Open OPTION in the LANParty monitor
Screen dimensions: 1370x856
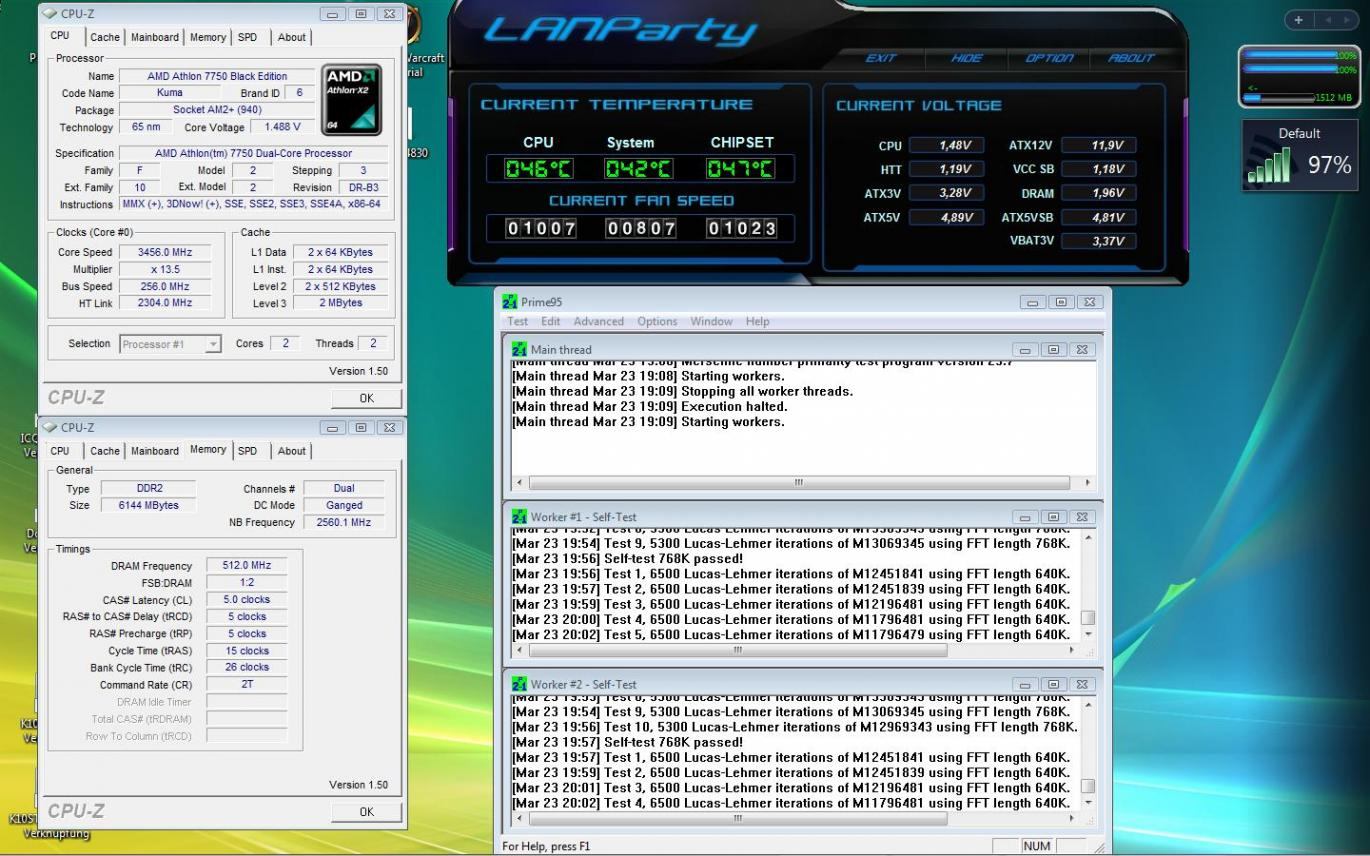point(1049,58)
